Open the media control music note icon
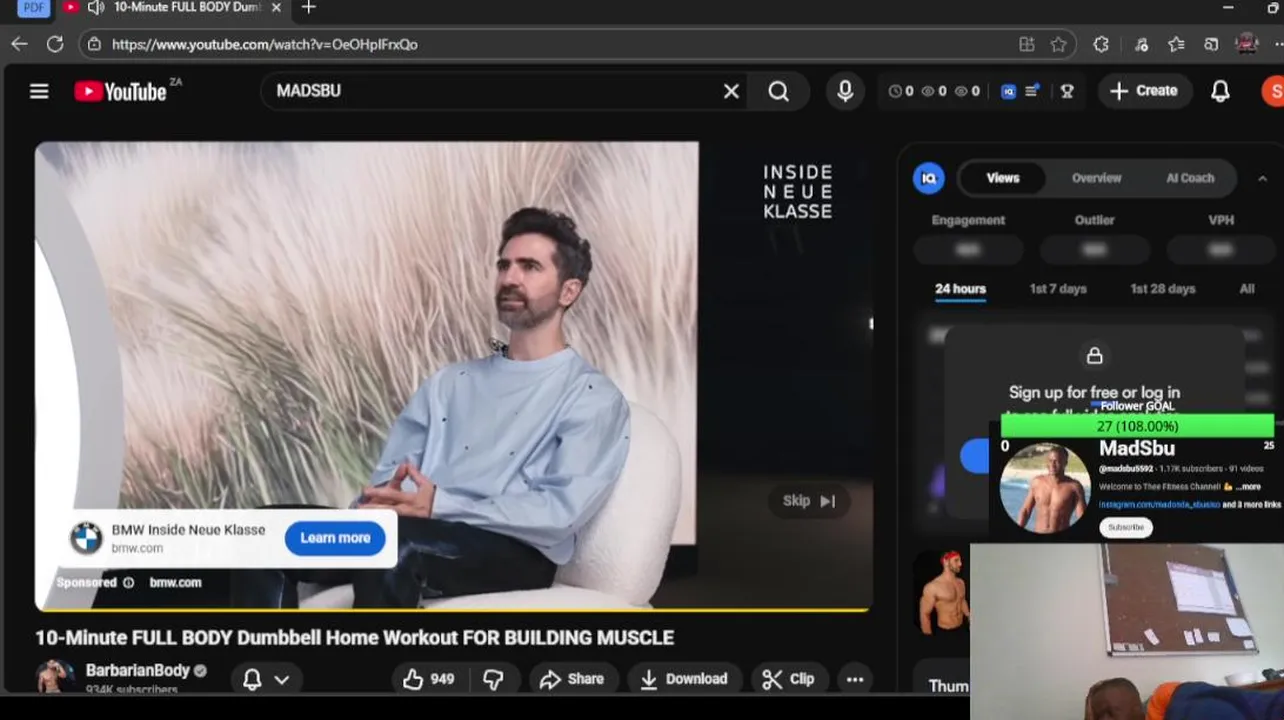Viewport: 1284px width, 720px height. [x=1141, y=44]
